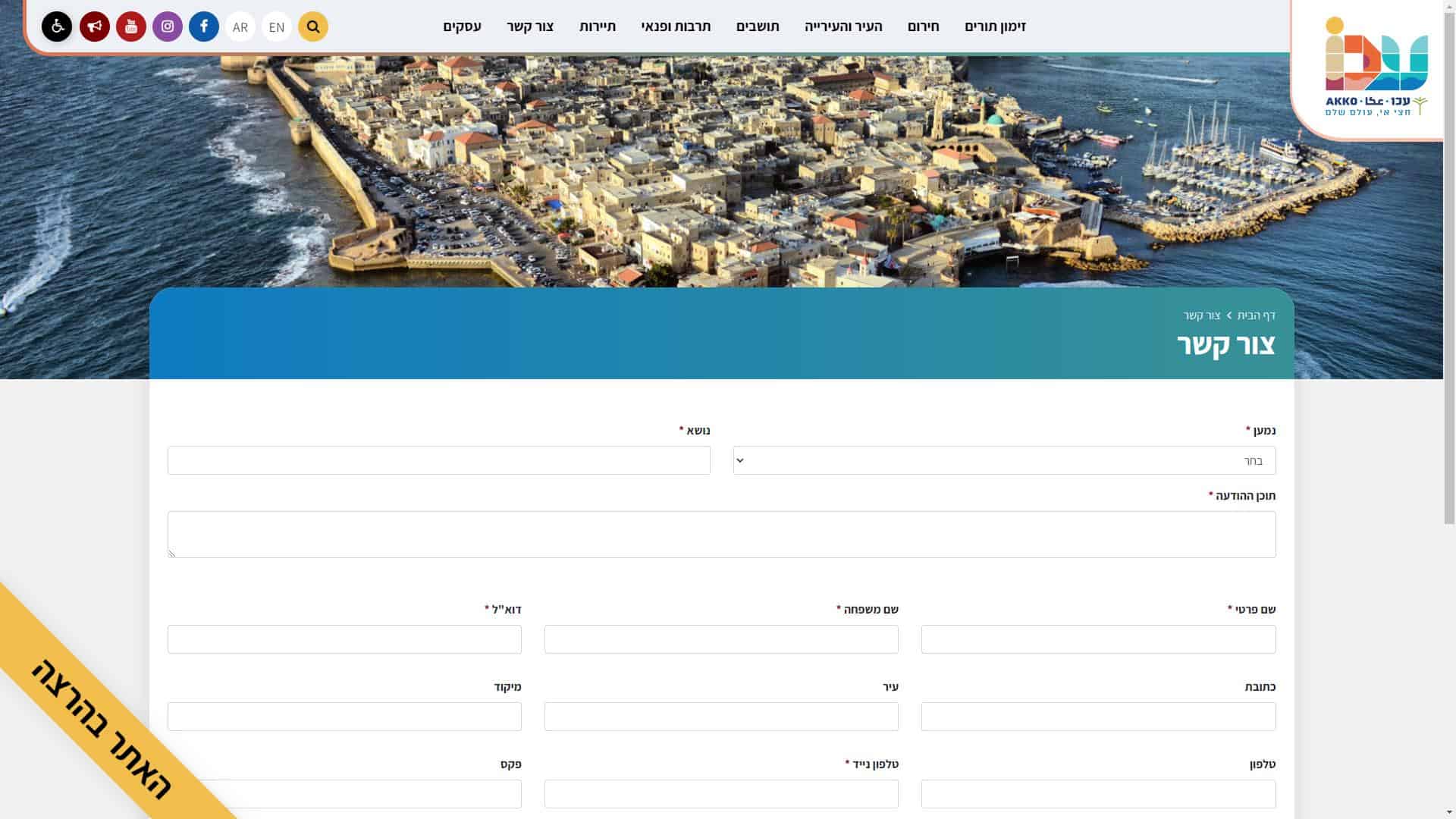The width and height of the screenshot is (1456, 819).
Task: Focus the דוא"ל email field
Action: (x=344, y=639)
